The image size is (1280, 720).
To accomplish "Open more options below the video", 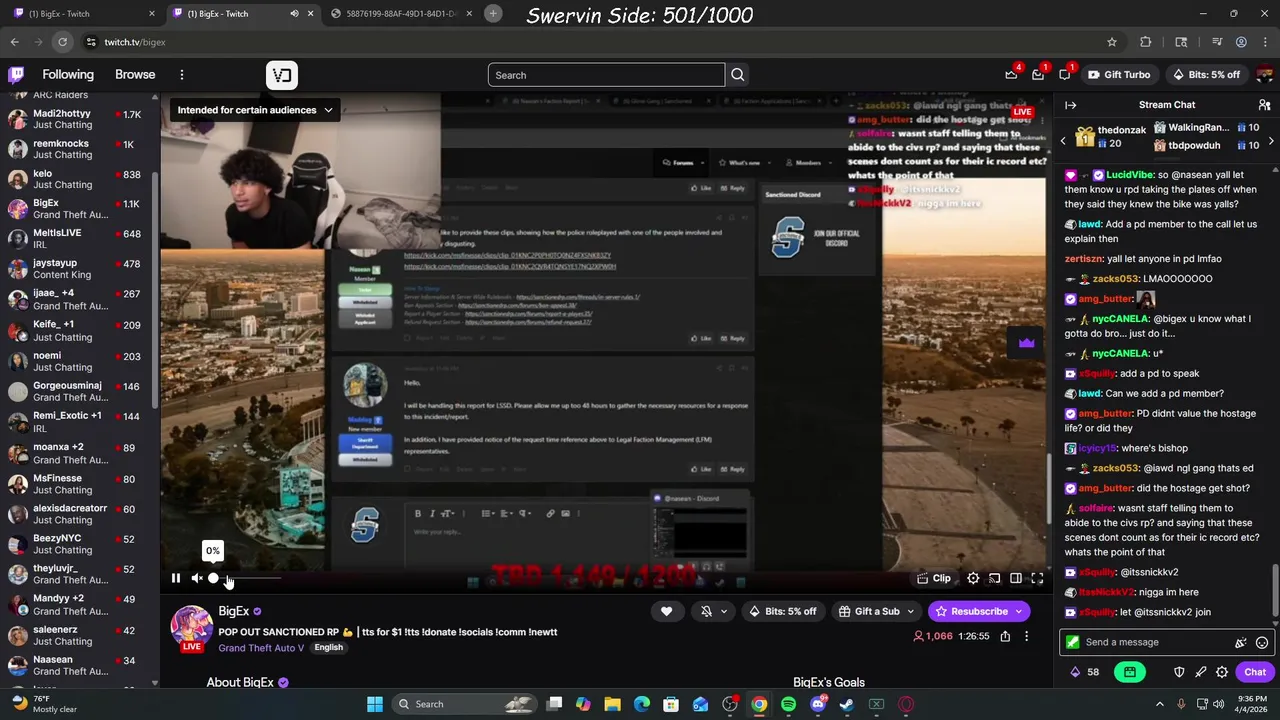I will point(1026,636).
